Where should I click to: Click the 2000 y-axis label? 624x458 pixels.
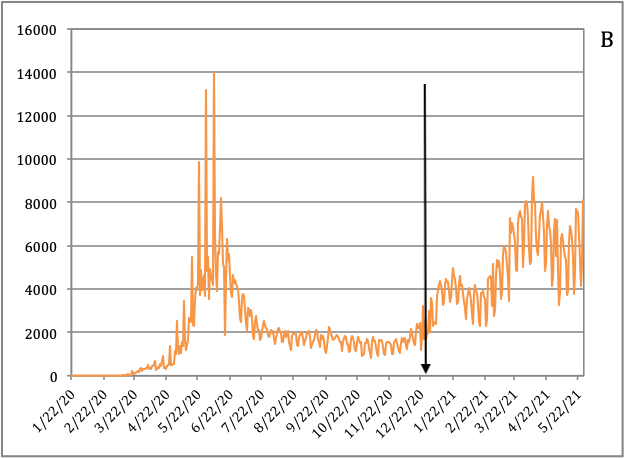click(x=41, y=333)
